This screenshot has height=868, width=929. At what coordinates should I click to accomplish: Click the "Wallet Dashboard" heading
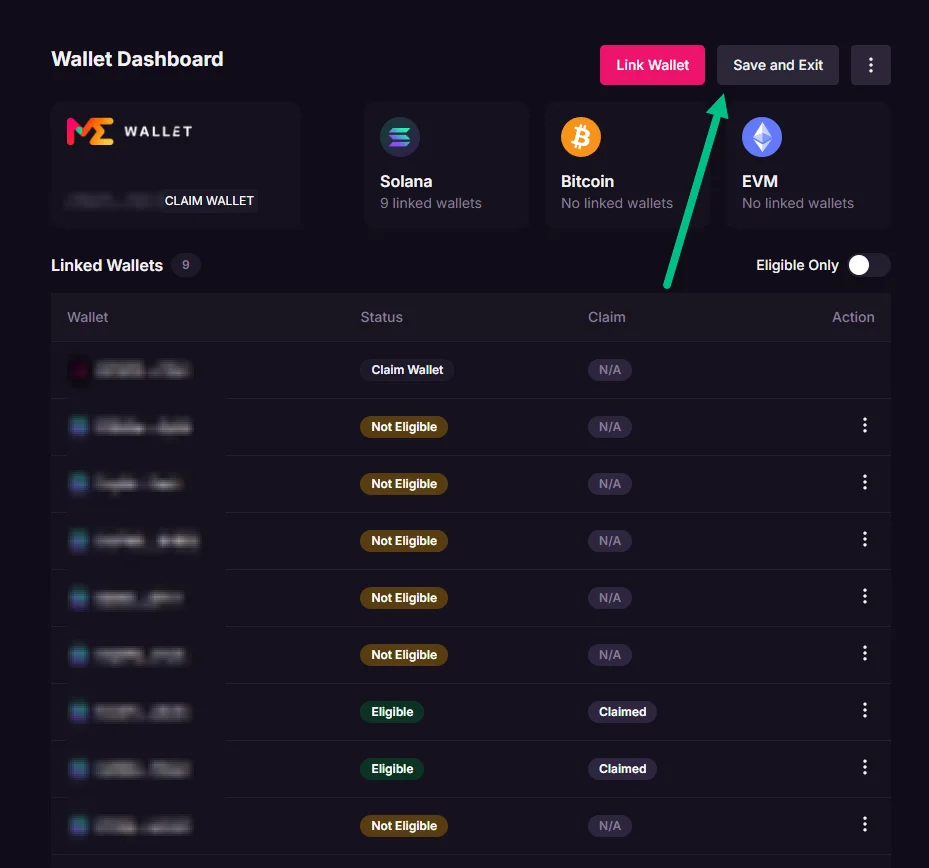[137, 59]
